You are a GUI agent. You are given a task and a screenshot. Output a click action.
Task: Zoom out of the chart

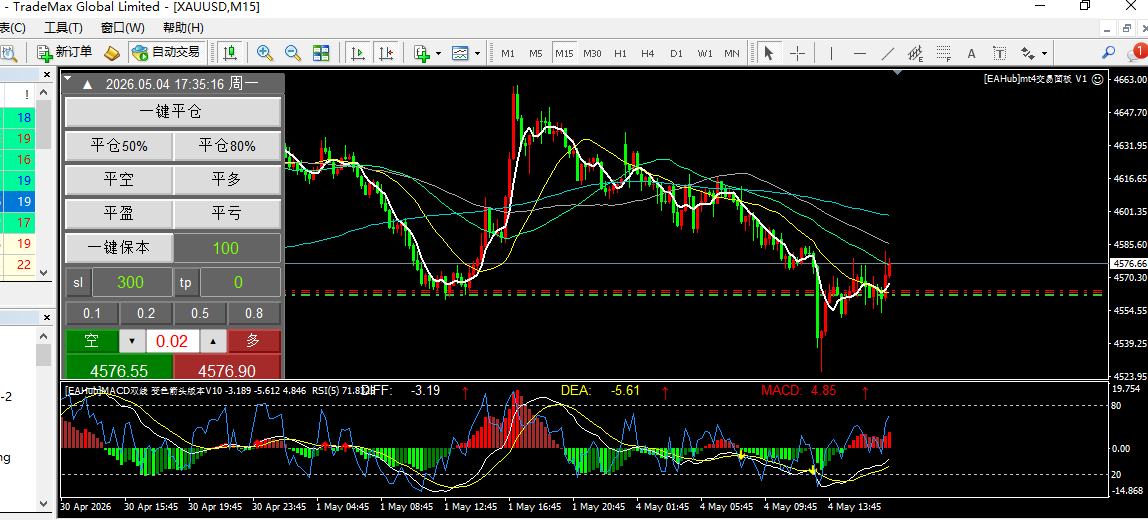293,53
